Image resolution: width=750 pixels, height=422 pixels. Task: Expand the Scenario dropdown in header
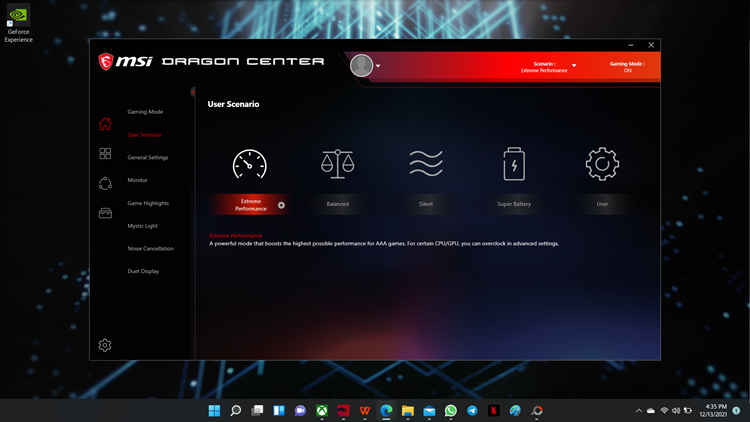tap(574, 66)
